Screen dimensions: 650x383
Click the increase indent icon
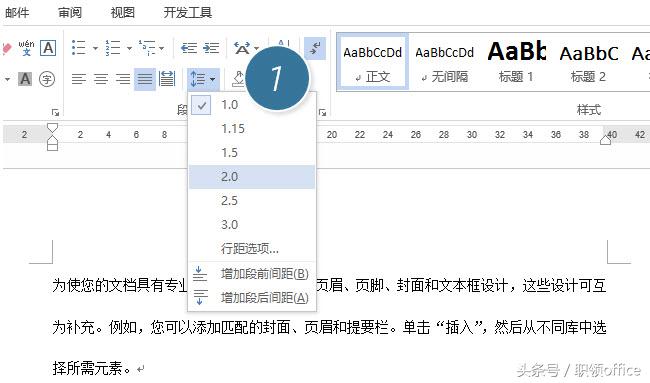tap(211, 48)
